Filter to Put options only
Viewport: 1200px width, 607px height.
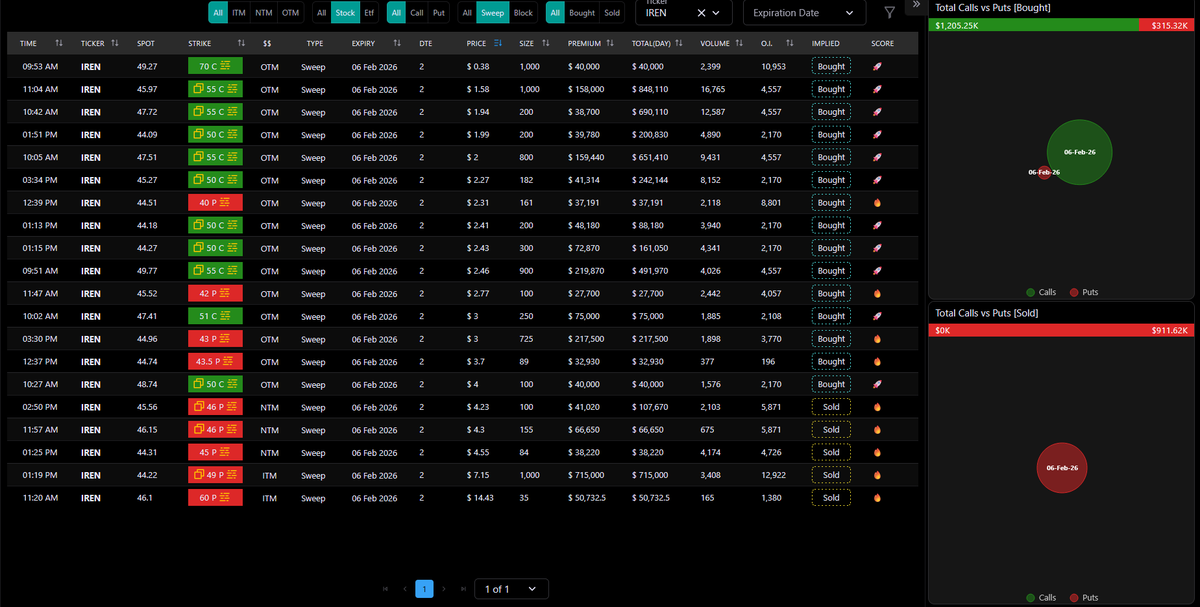point(439,13)
